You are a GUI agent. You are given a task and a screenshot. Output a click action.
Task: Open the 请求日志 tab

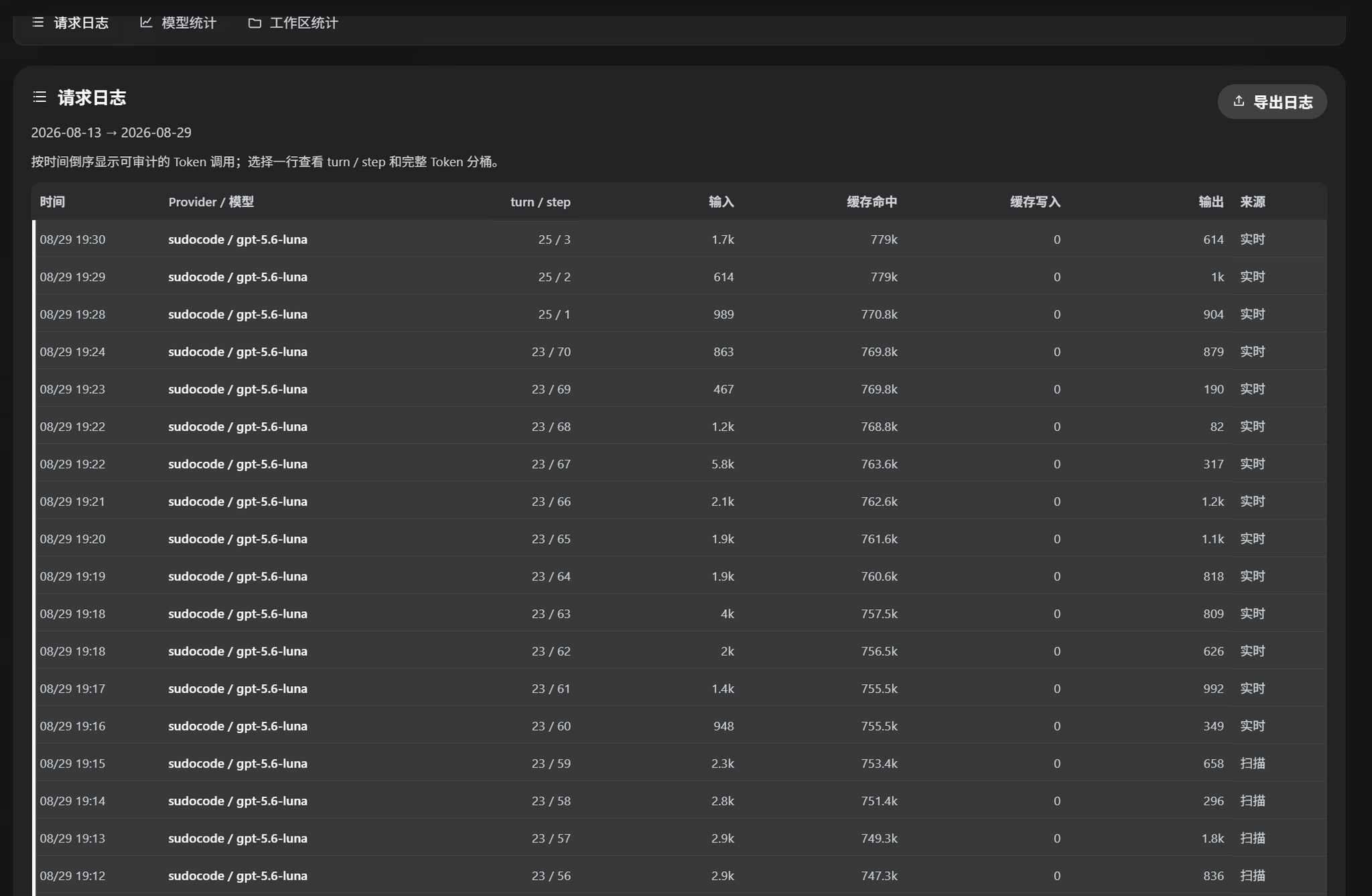click(x=70, y=23)
